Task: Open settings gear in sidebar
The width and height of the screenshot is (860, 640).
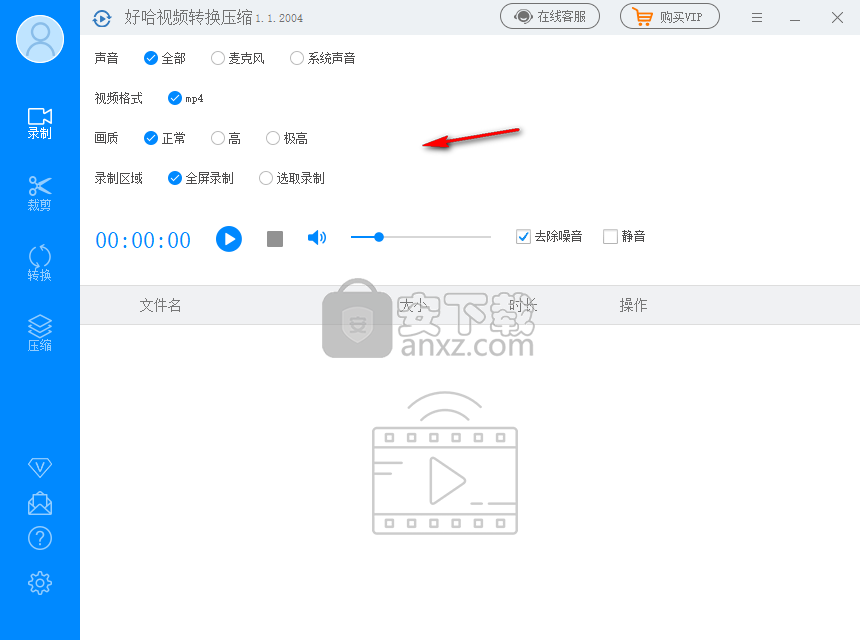Action: (39, 583)
